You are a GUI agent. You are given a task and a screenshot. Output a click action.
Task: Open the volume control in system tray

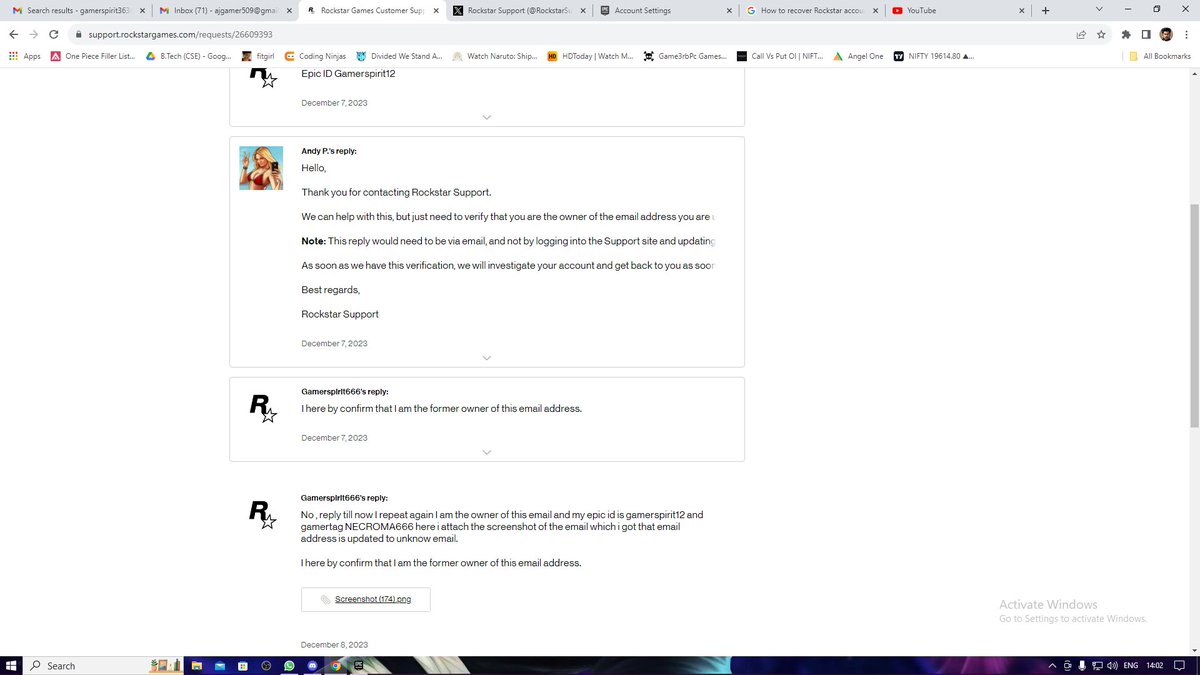[1112, 666]
